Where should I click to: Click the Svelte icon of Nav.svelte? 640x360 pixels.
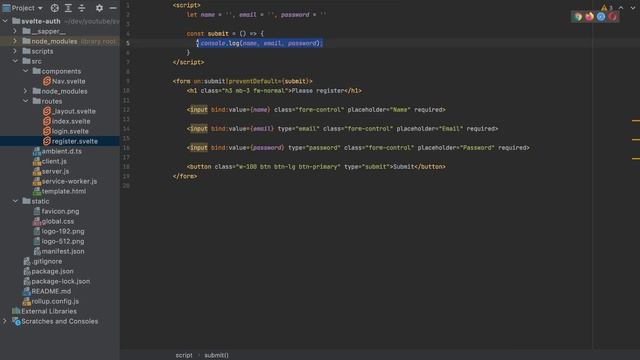click(x=47, y=81)
